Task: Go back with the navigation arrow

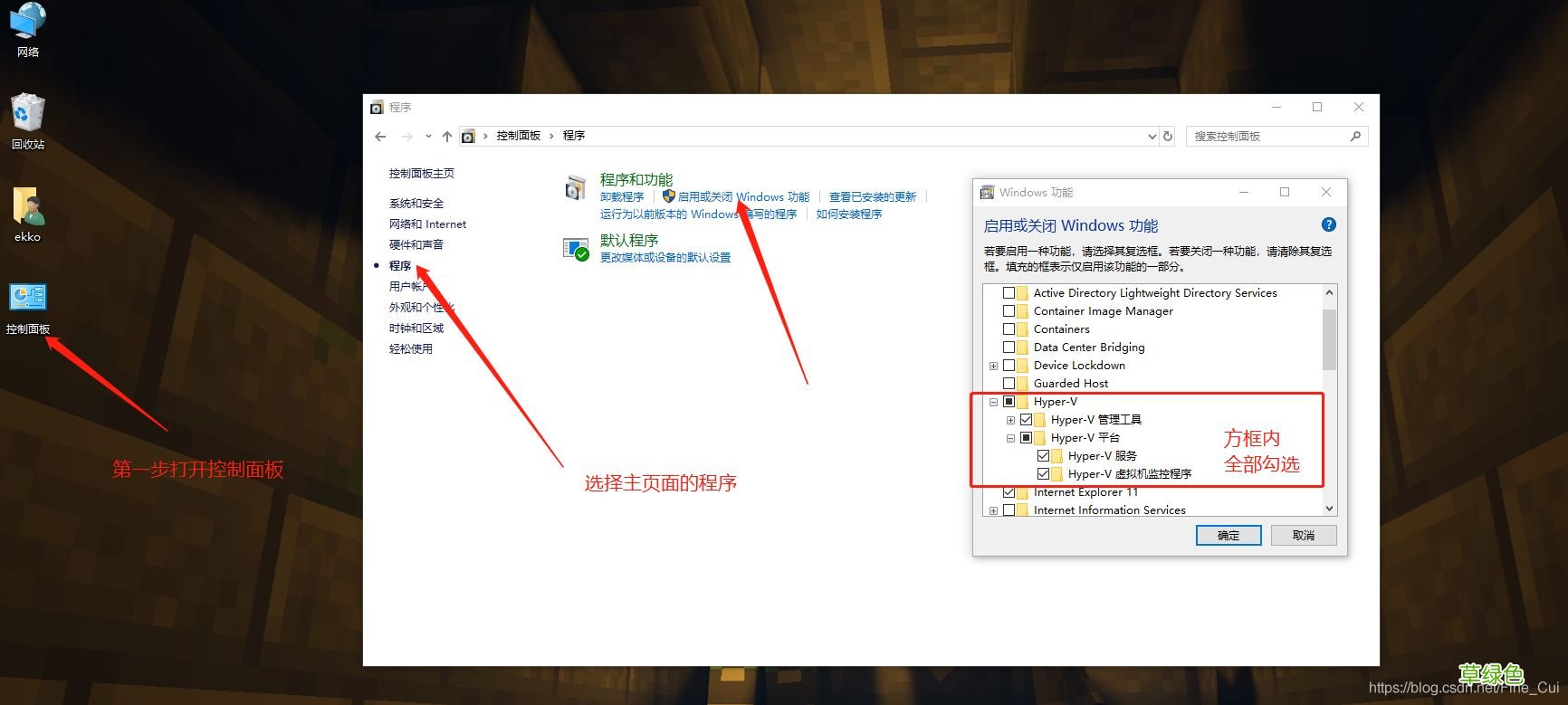Action: coord(380,137)
